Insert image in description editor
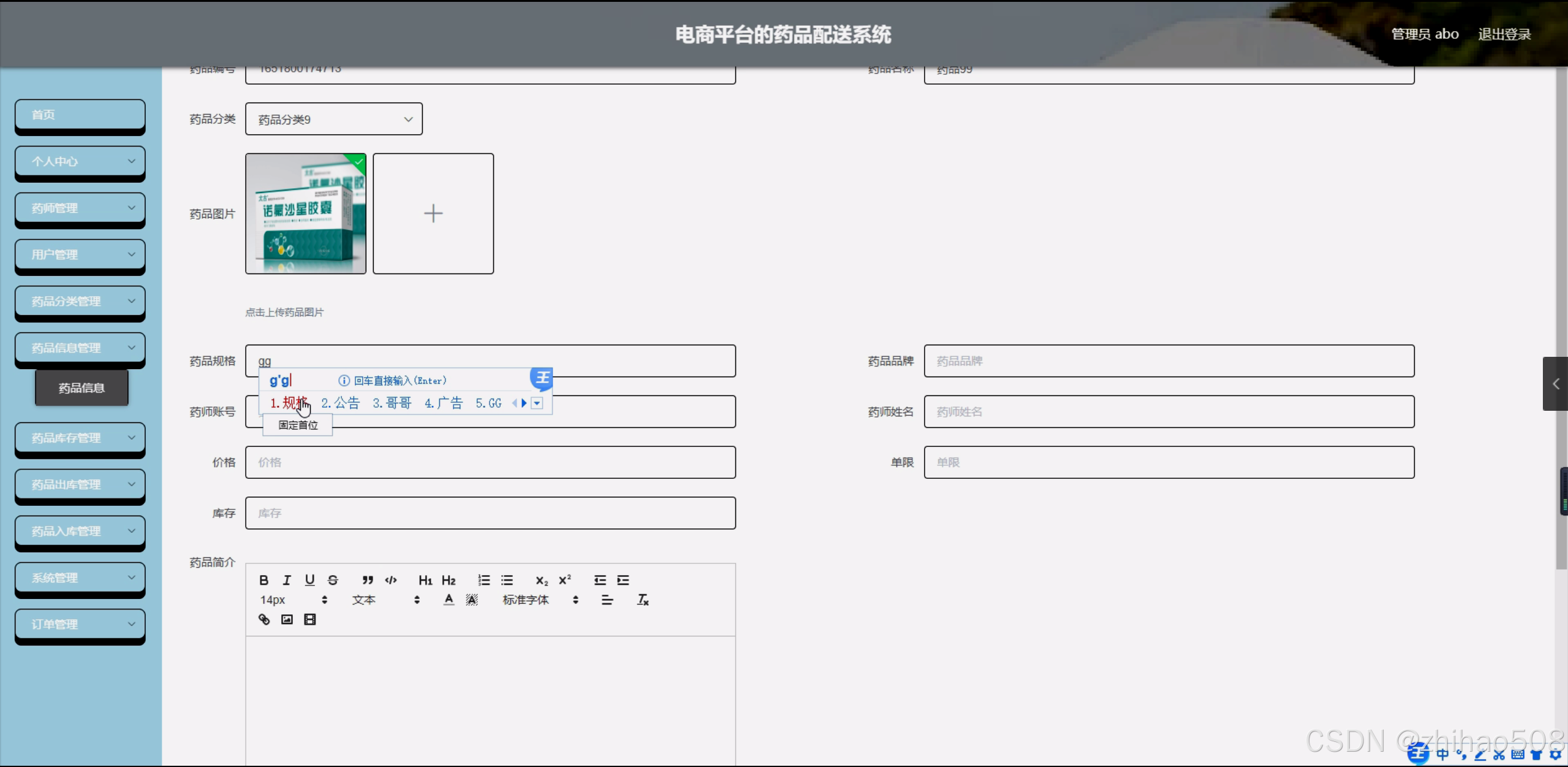This screenshot has width=1568, height=767. click(x=286, y=619)
